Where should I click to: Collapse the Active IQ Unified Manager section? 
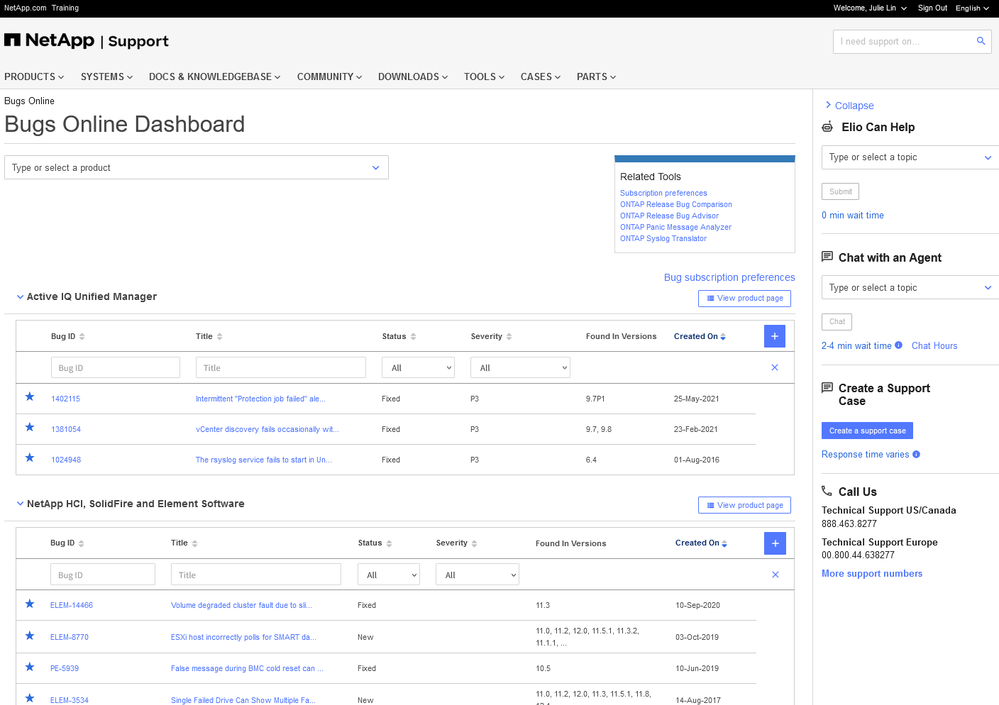[x=20, y=297]
